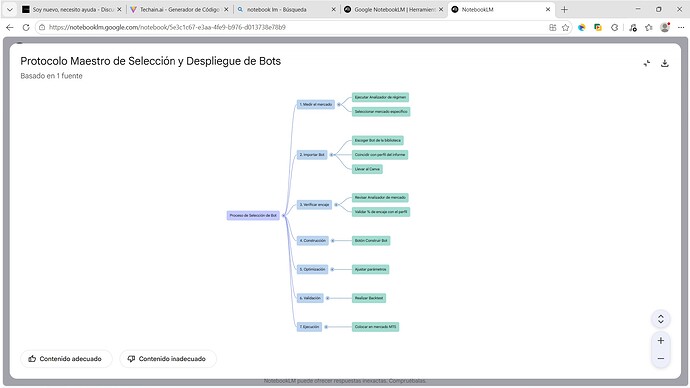Open the favorites list
This screenshot has width=690, height=388.
(649, 27)
